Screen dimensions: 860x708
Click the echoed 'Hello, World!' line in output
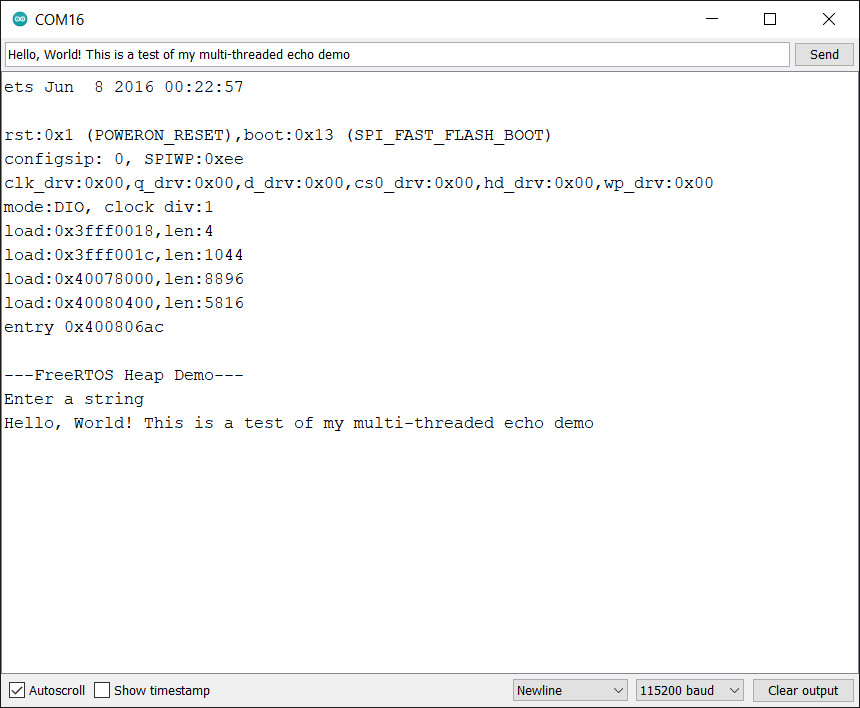(298, 423)
